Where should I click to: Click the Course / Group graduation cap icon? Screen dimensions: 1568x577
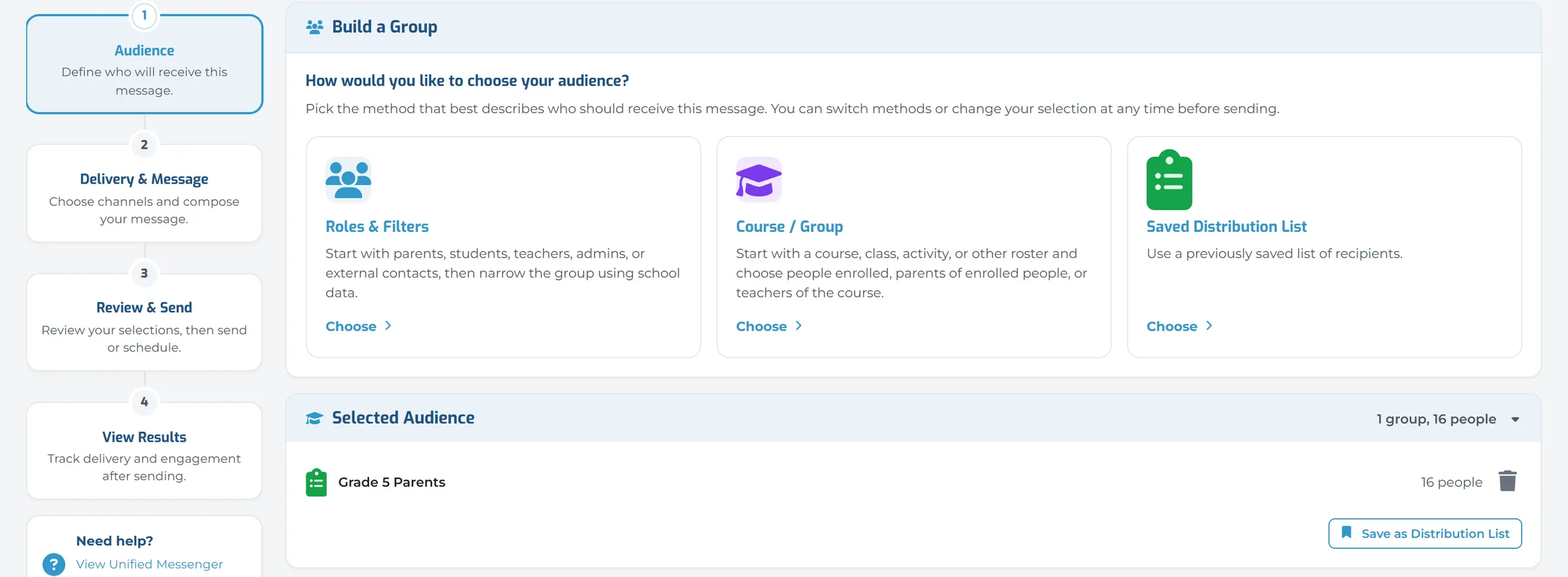pos(759,180)
